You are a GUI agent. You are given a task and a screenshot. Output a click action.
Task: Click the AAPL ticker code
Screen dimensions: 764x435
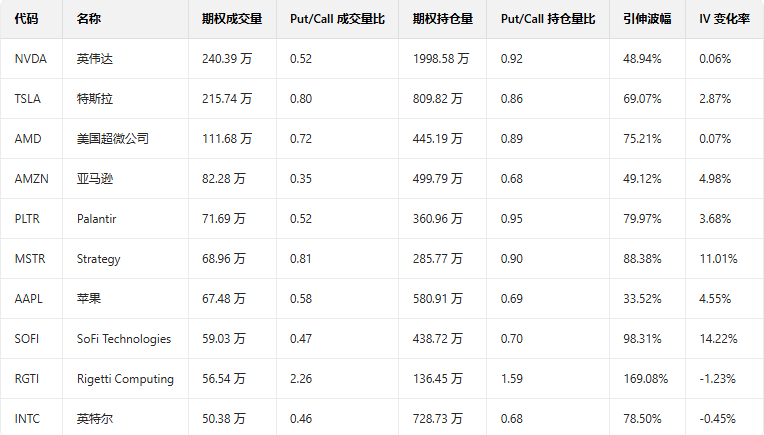[30, 299]
